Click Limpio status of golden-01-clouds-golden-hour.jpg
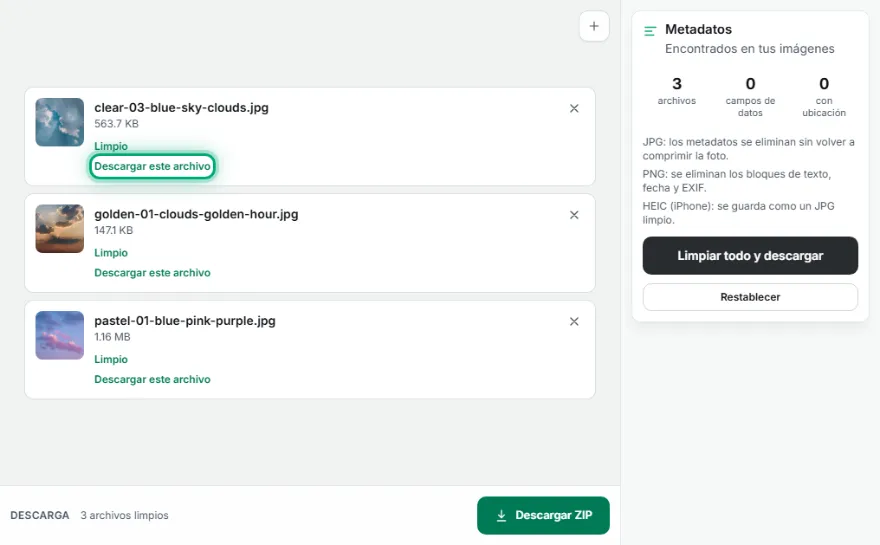Screen dimensions: 880x545 tap(111, 253)
